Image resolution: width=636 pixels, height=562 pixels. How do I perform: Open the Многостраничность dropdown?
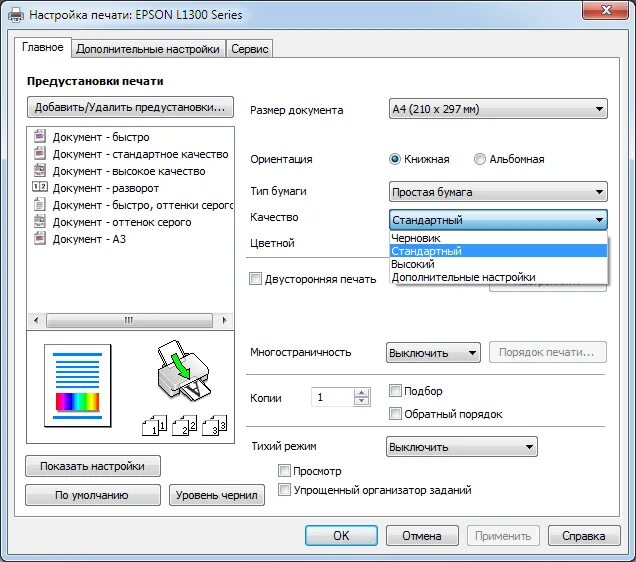(433, 353)
